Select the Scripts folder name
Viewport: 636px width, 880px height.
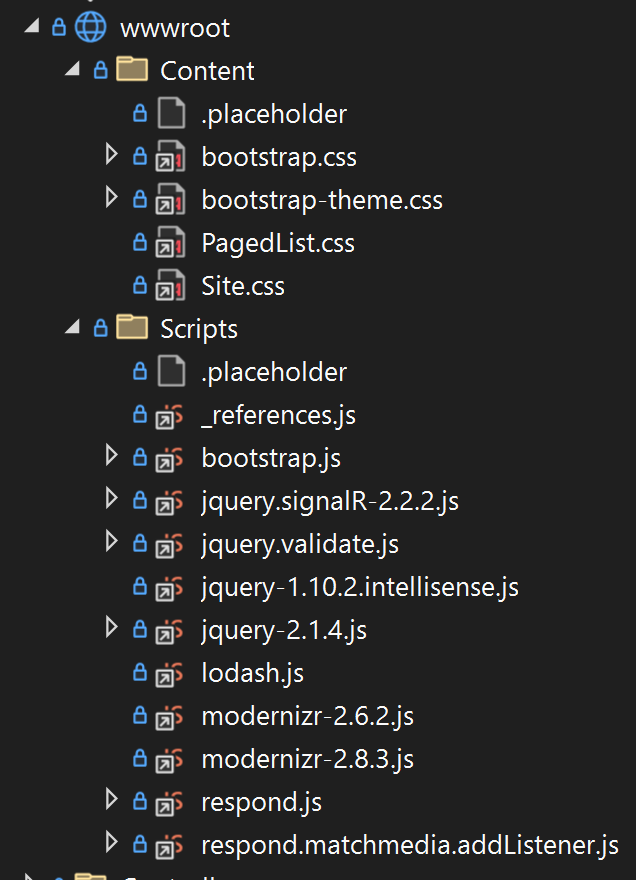pos(199,329)
